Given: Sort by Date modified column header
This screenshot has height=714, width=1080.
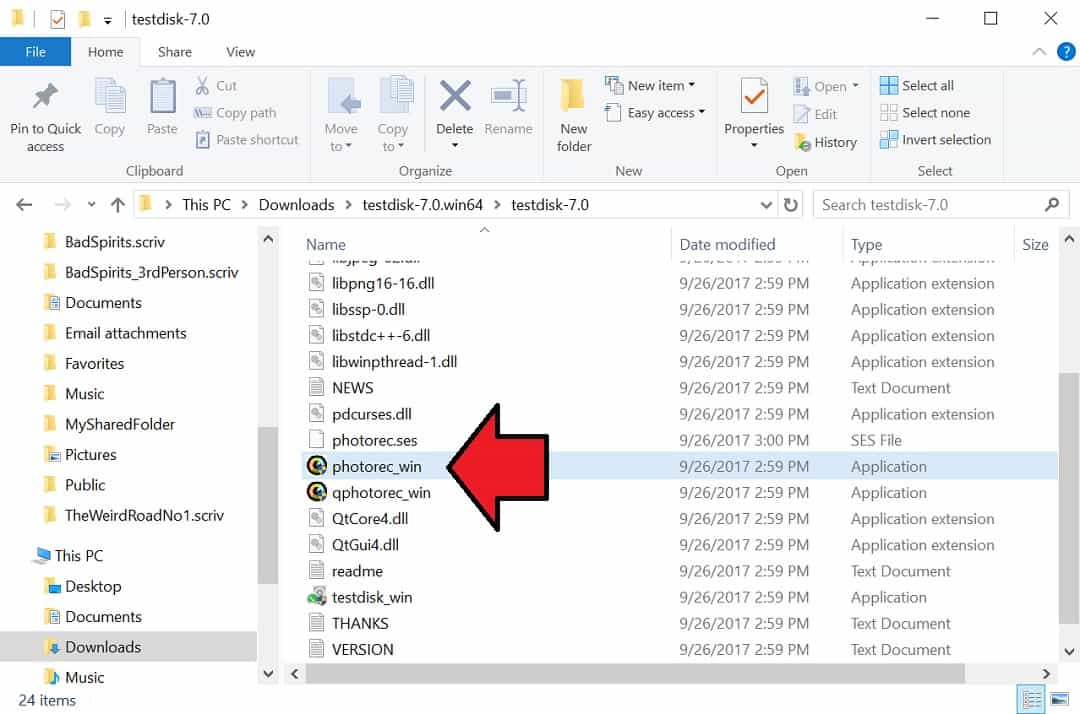Looking at the screenshot, I should tap(727, 244).
